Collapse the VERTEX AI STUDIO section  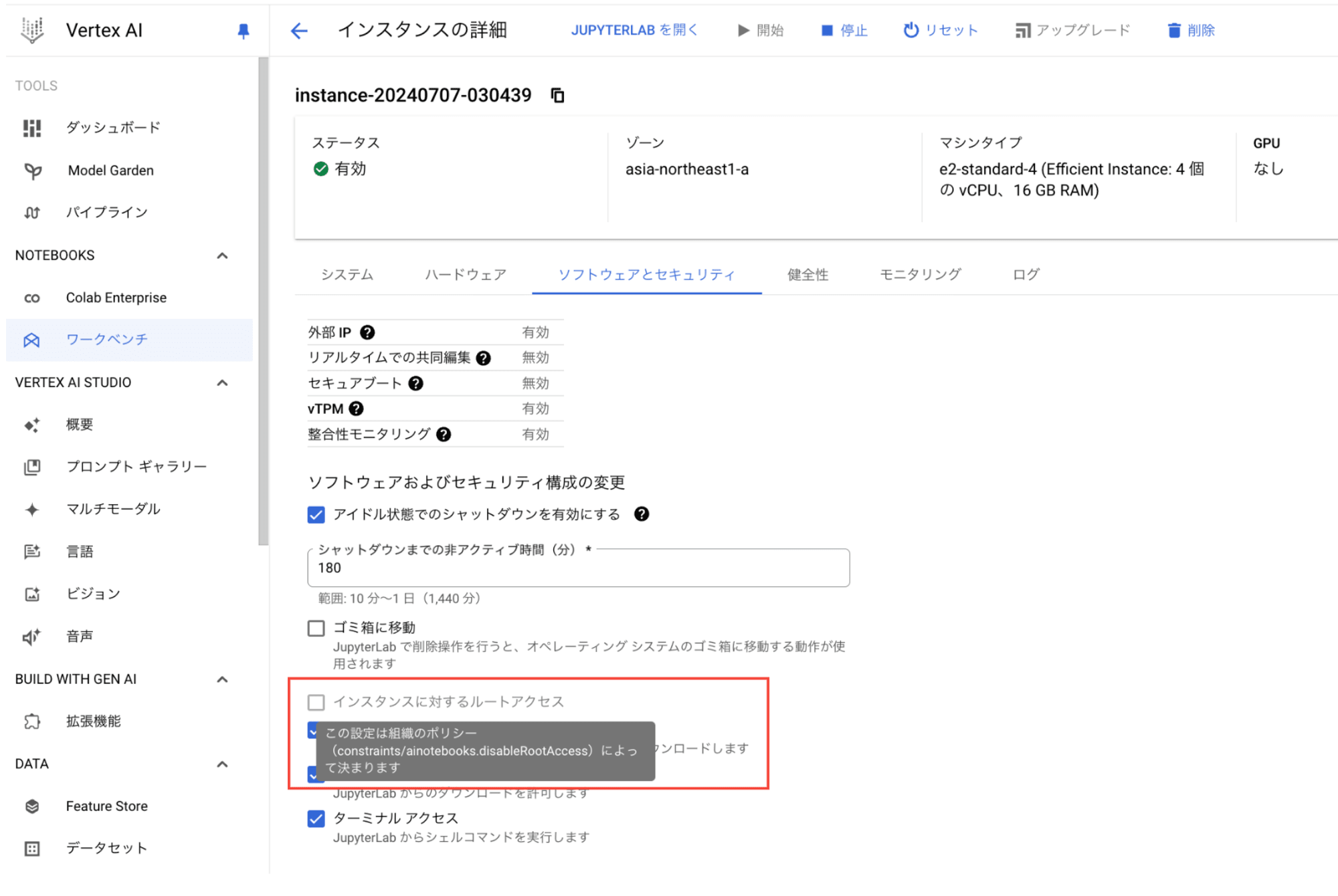pyautogui.click(x=223, y=383)
